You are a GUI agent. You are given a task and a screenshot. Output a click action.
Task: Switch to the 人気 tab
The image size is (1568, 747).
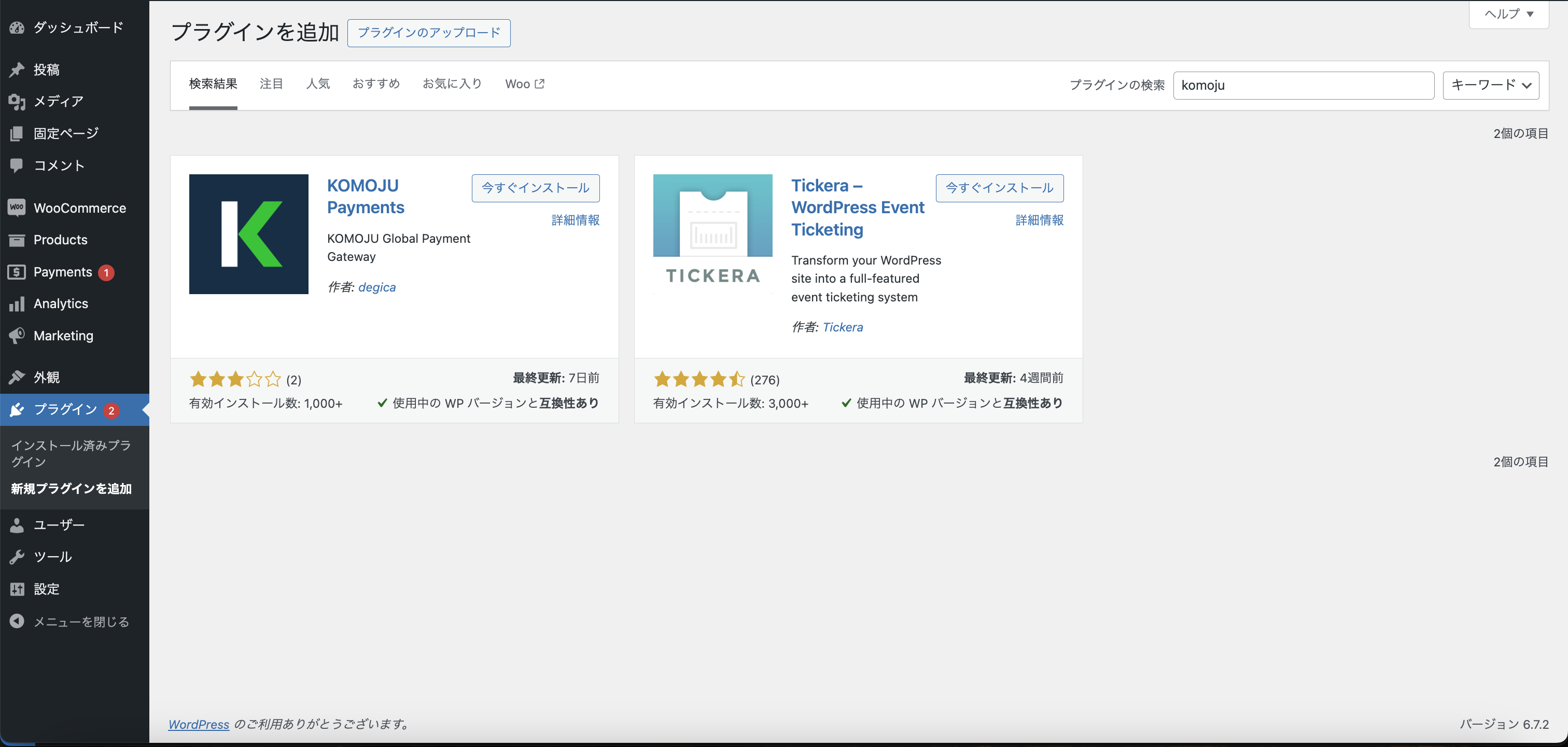(x=318, y=84)
